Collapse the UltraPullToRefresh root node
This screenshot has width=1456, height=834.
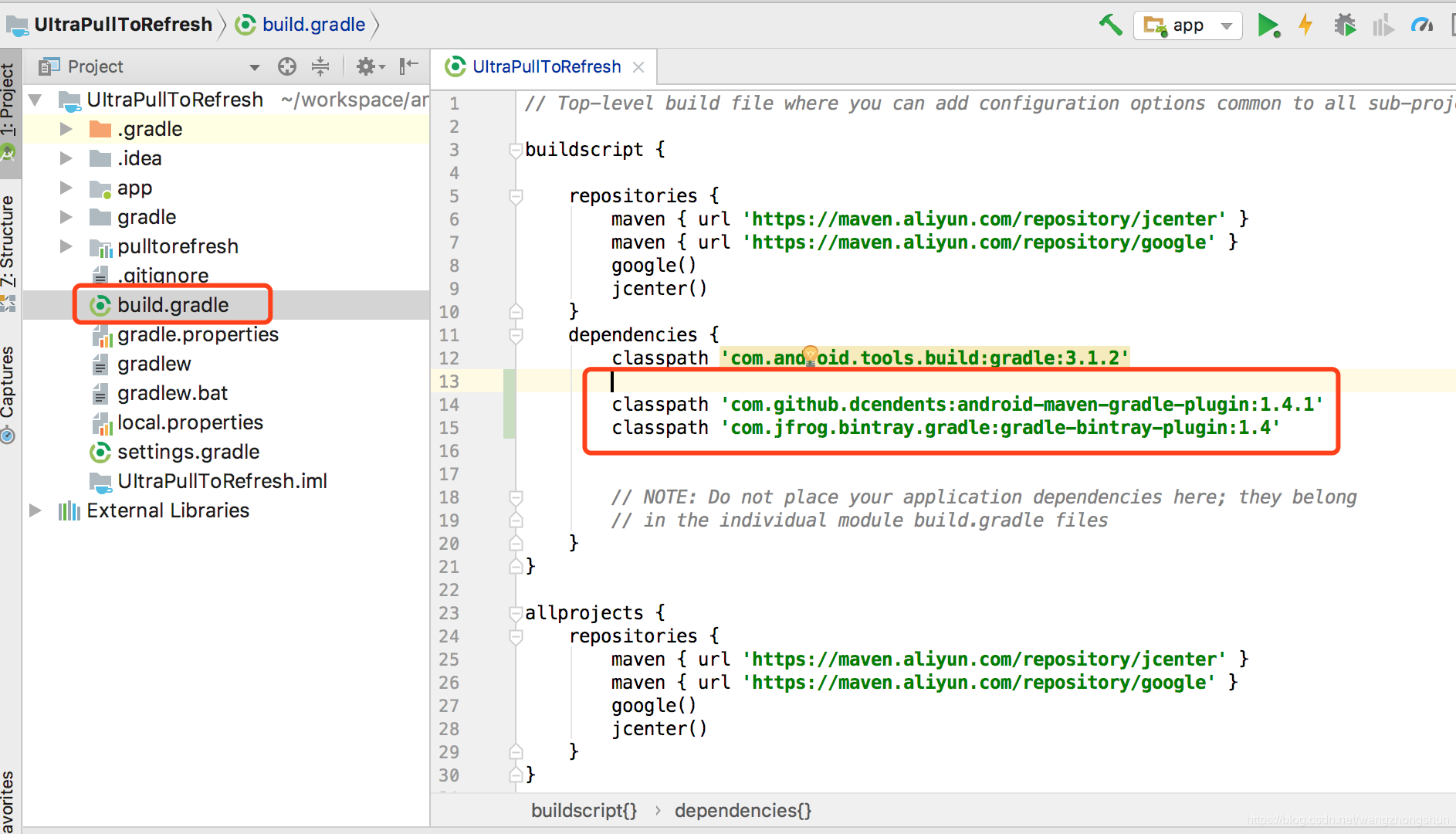pyautogui.click(x=36, y=100)
